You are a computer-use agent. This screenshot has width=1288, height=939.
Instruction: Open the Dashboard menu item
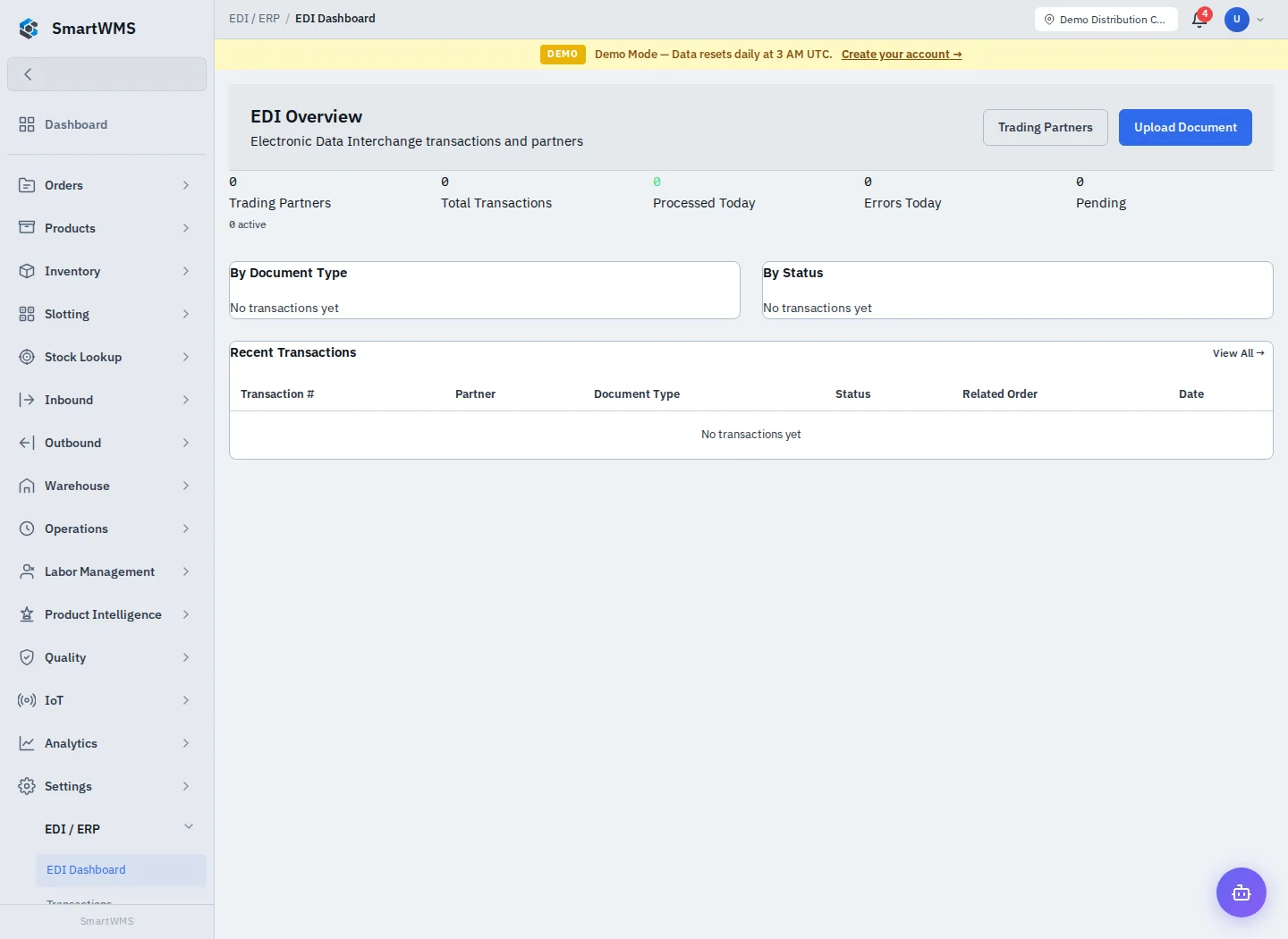click(106, 124)
